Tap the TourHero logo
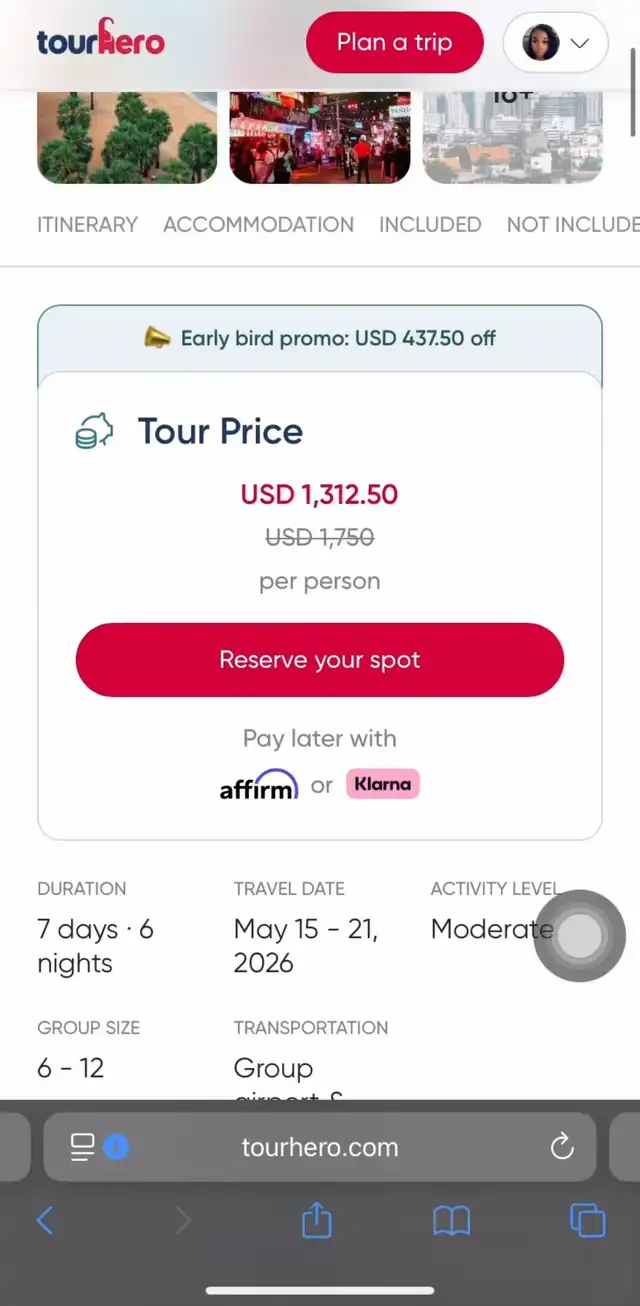 (100, 41)
